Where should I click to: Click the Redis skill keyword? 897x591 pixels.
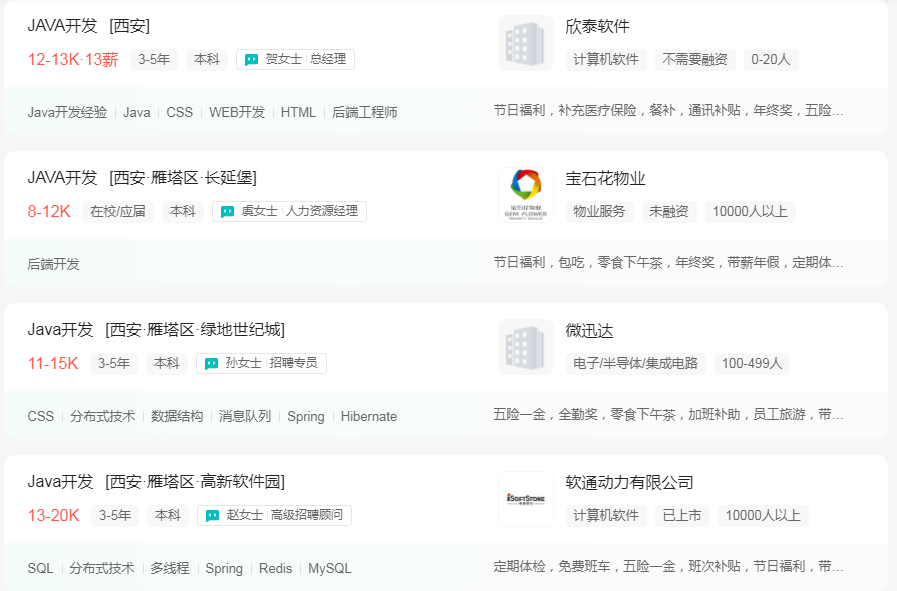[276, 569]
